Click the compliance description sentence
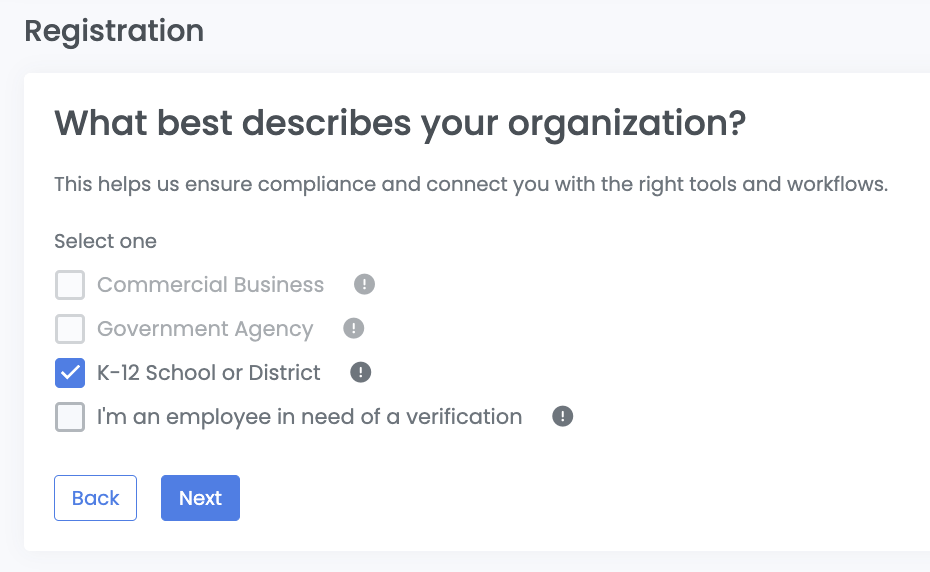The image size is (930, 572). click(470, 185)
